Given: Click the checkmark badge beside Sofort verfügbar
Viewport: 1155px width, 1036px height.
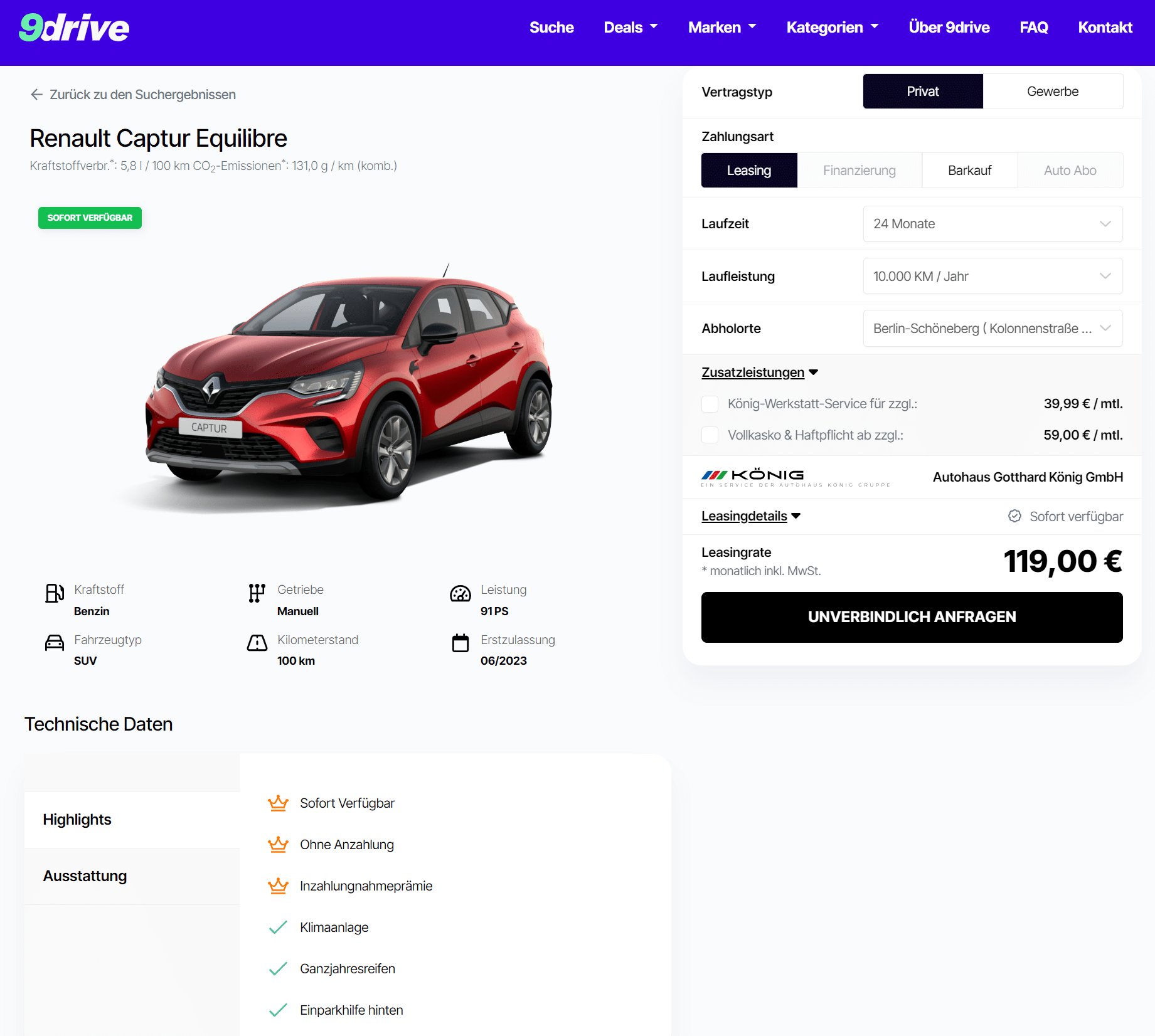Looking at the screenshot, I should coord(1014,516).
